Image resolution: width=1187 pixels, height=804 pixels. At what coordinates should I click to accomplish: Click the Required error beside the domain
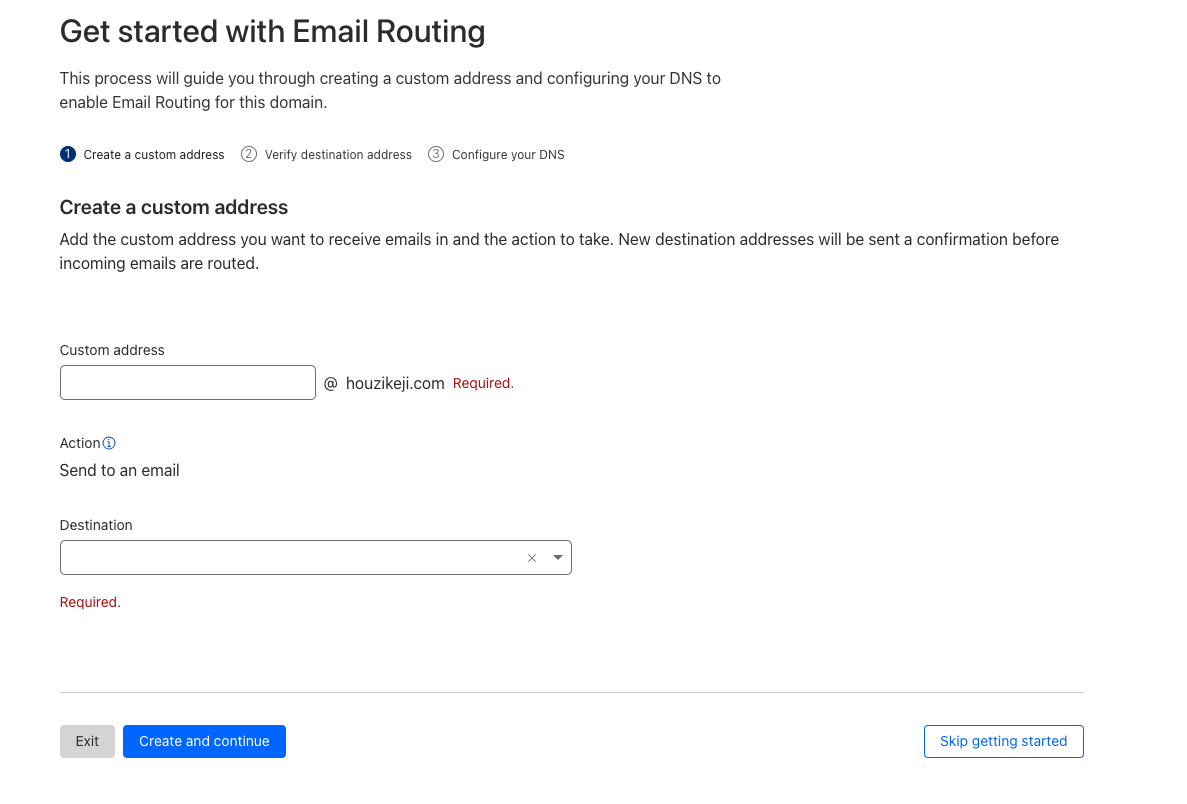point(483,383)
